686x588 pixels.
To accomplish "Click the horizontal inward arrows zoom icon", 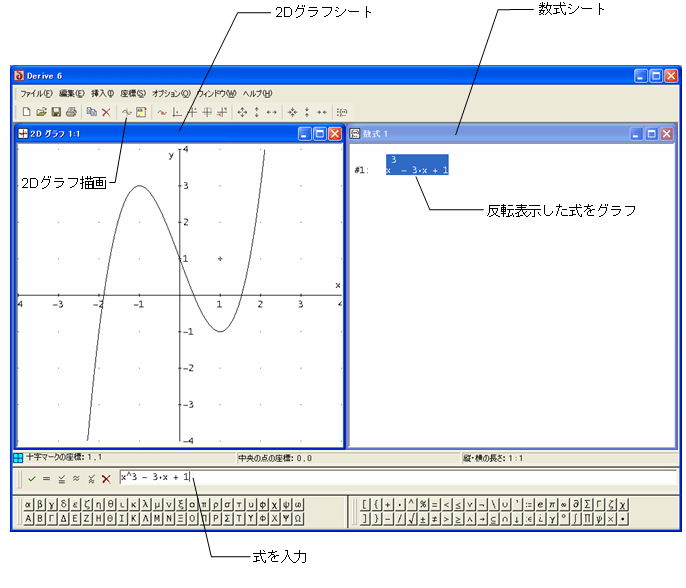I will click(322, 112).
